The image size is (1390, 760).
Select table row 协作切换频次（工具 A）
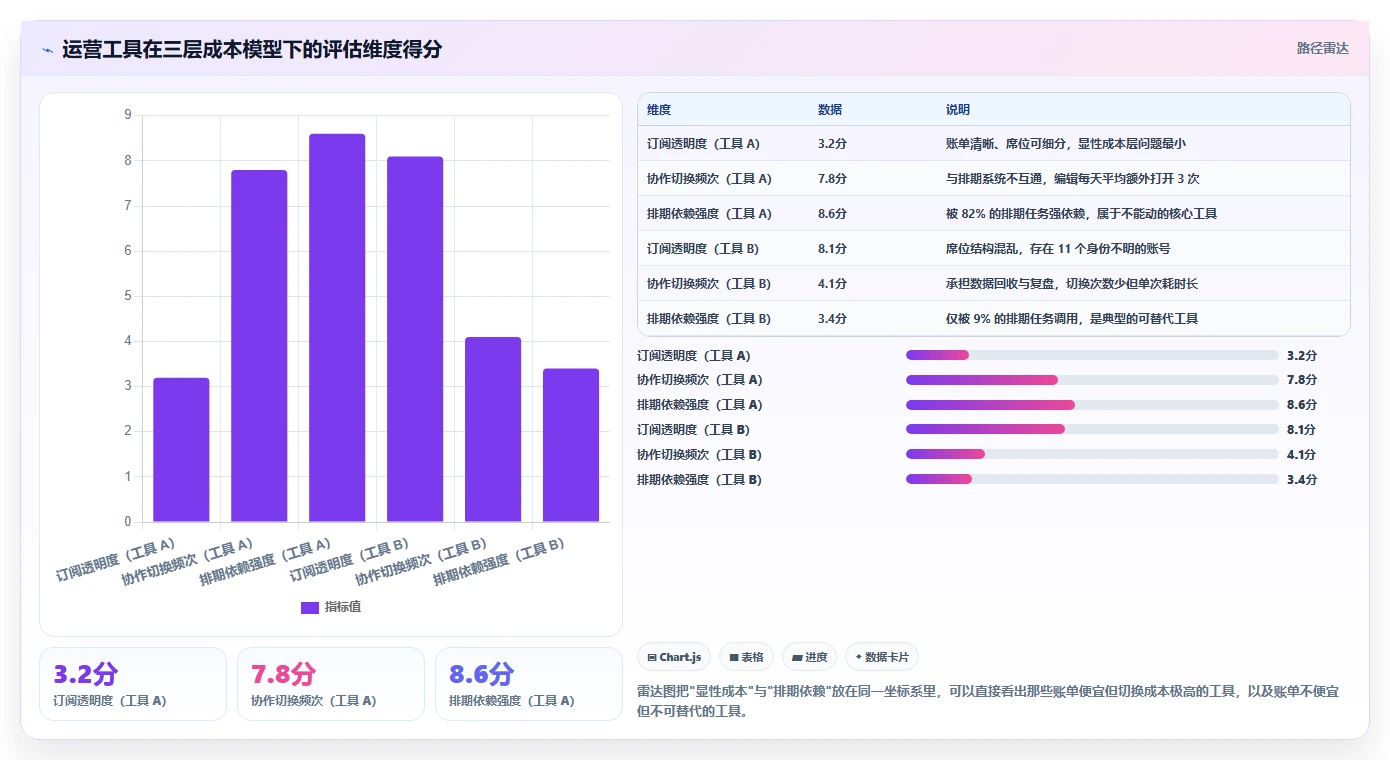click(x=994, y=179)
